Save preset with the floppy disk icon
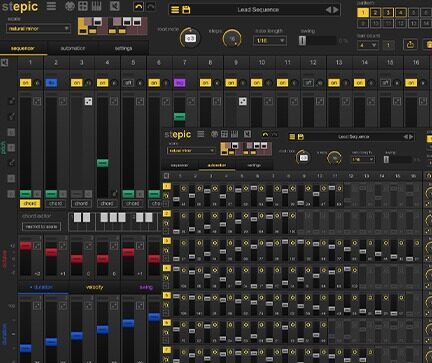 coord(186,10)
